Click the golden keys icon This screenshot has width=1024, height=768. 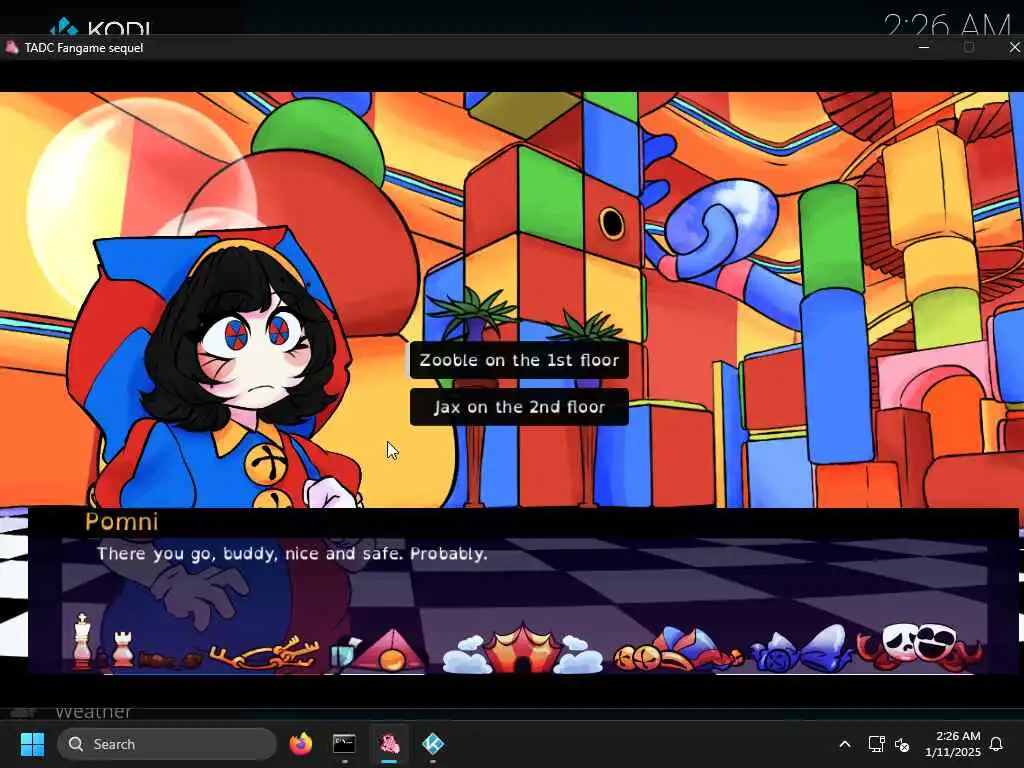pyautogui.click(x=264, y=652)
